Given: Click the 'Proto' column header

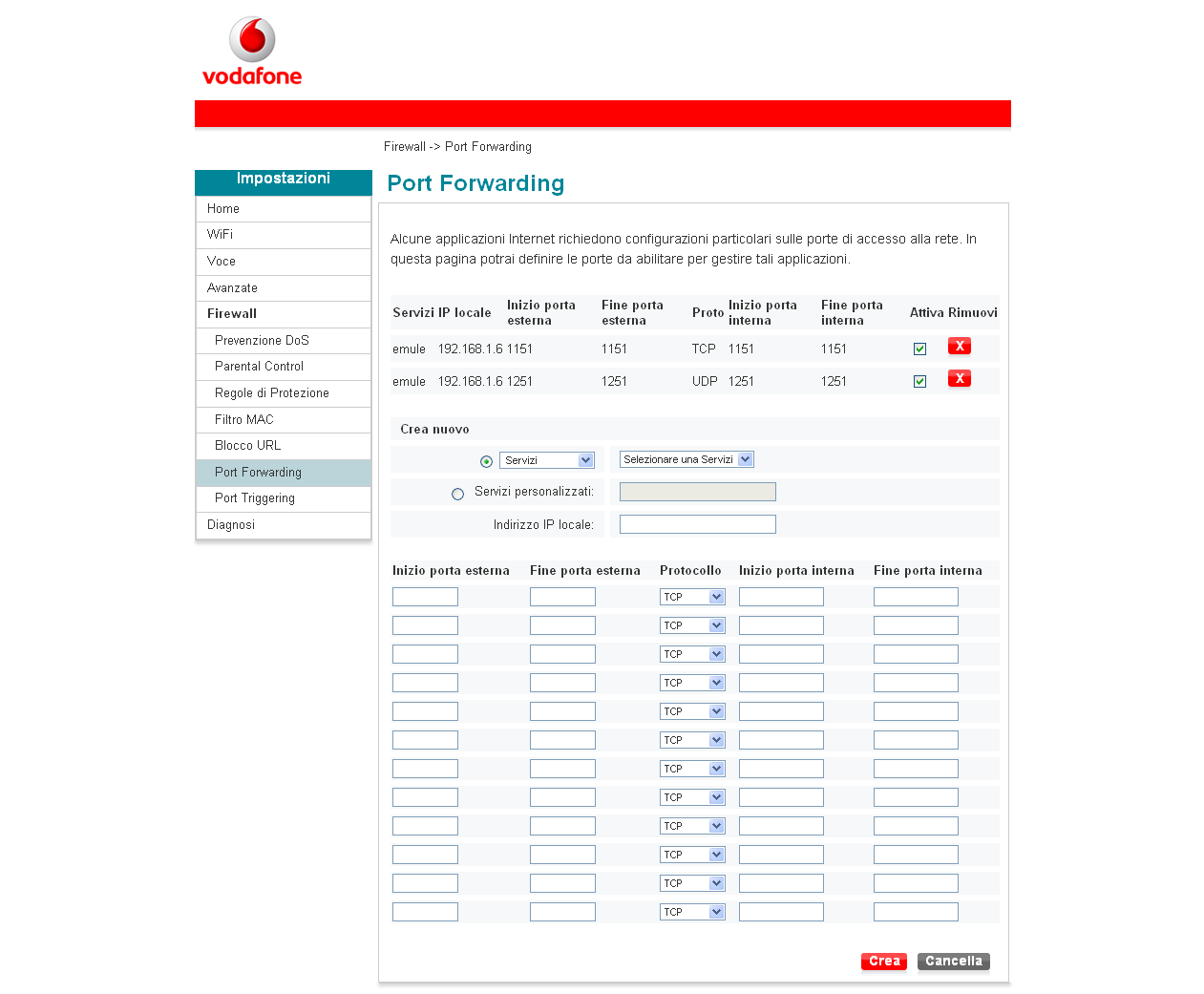Looking at the screenshot, I should [x=708, y=313].
